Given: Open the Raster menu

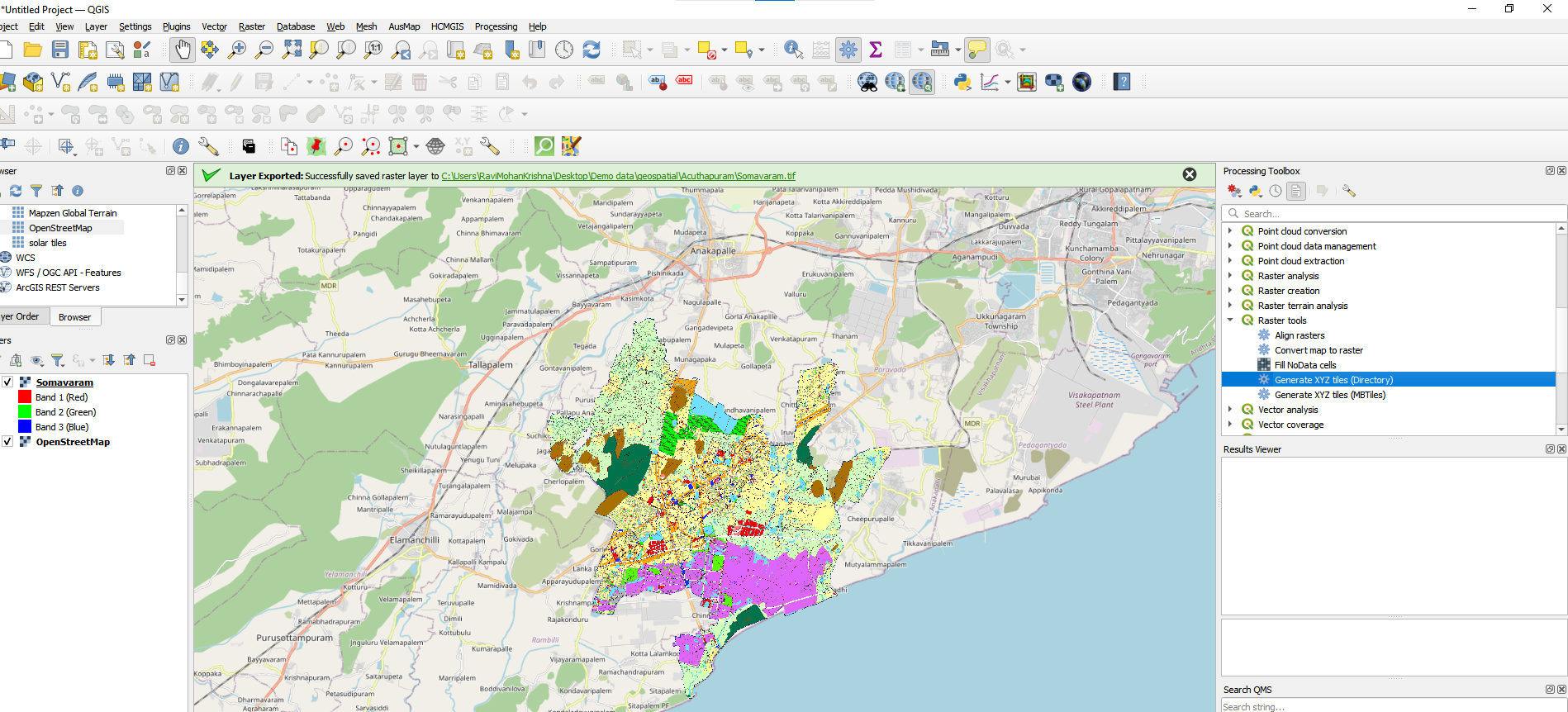Looking at the screenshot, I should [252, 26].
